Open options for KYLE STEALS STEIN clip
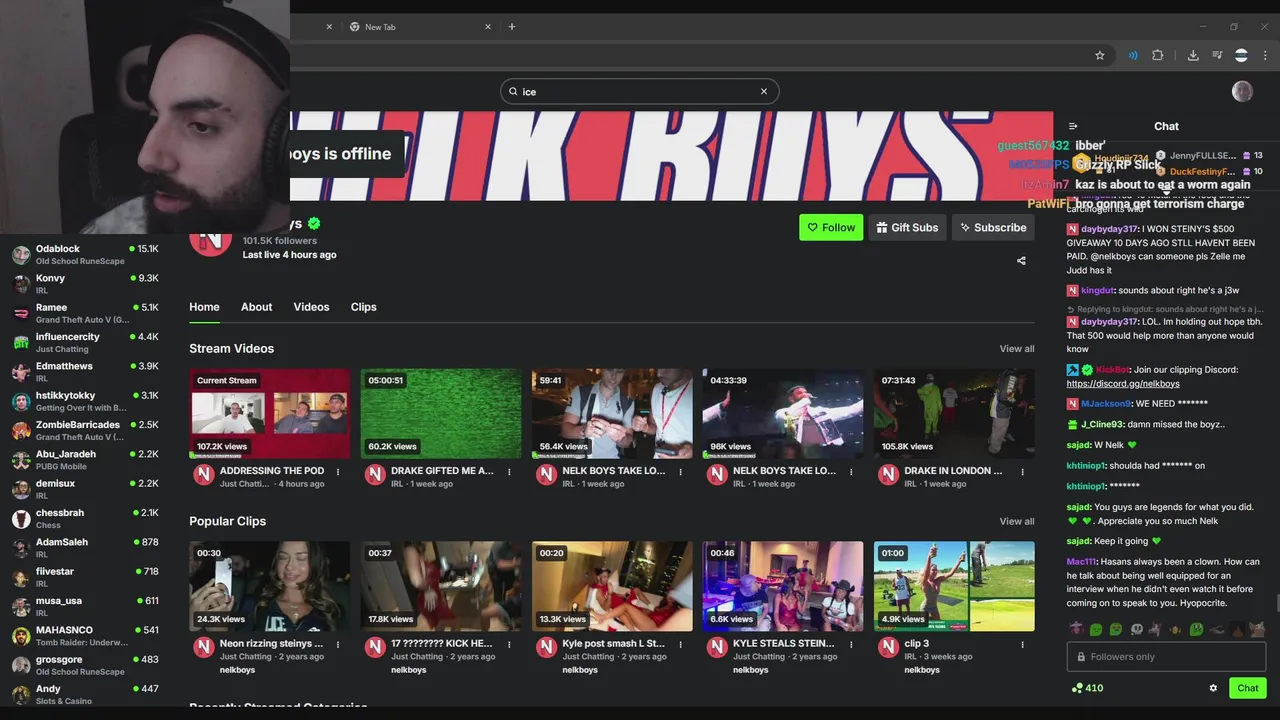Screen dimensions: 1280x720 click(851, 645)
